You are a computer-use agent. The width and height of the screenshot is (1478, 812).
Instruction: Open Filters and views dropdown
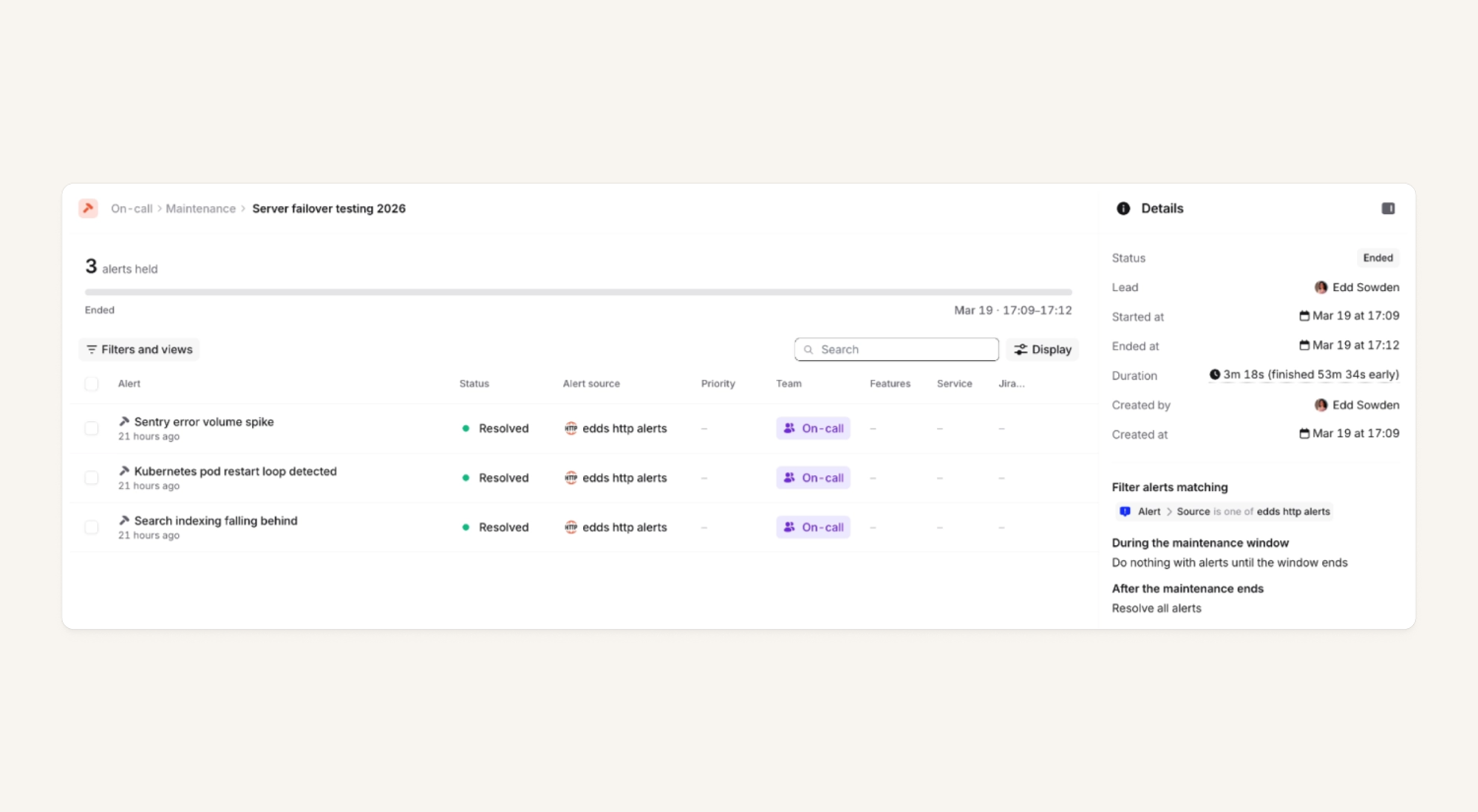(139, 349)
